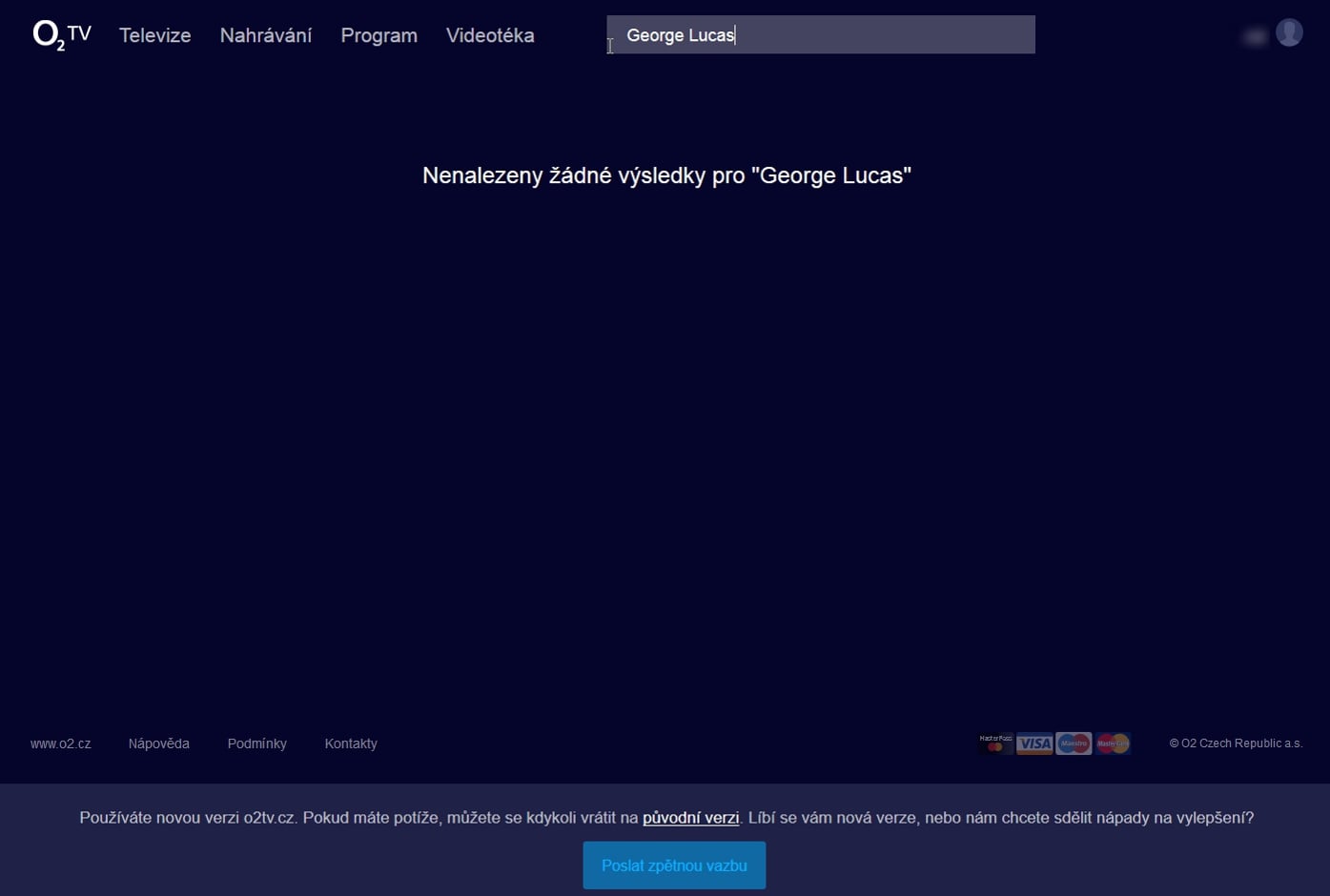The width and height of the screenshot is (1330, 896).
Task: Click the no results message for George Lucas
Action: click(x=667, y=175)
